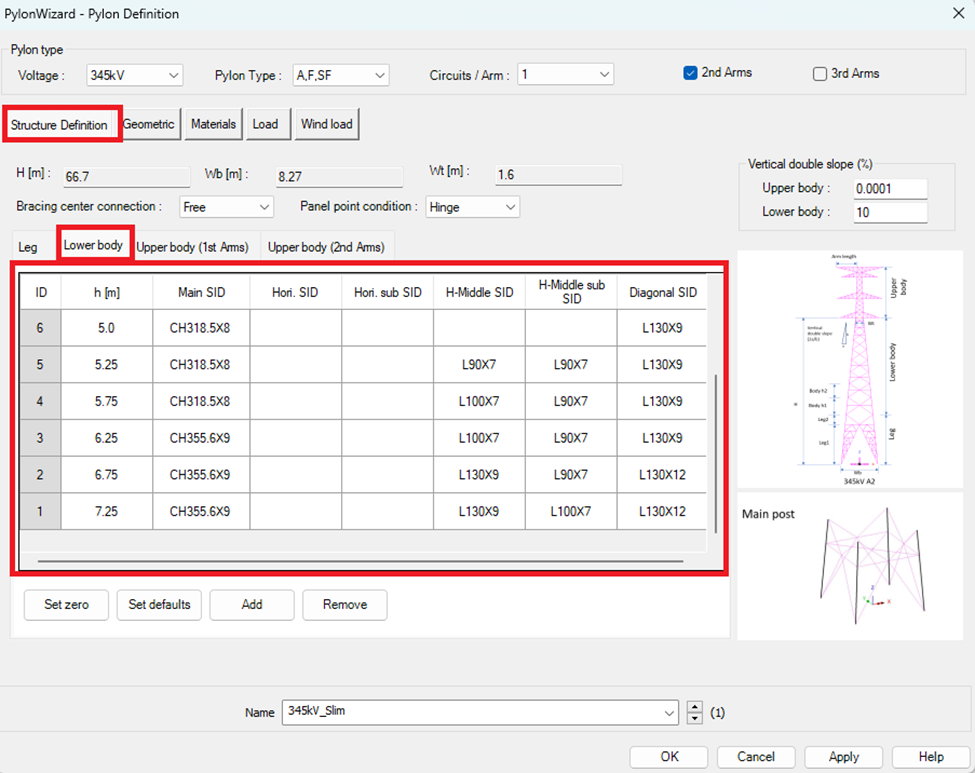975x773 pixels.
Task: Enable the 3rd Arms checkbox
Action: [x=820, y=74]
